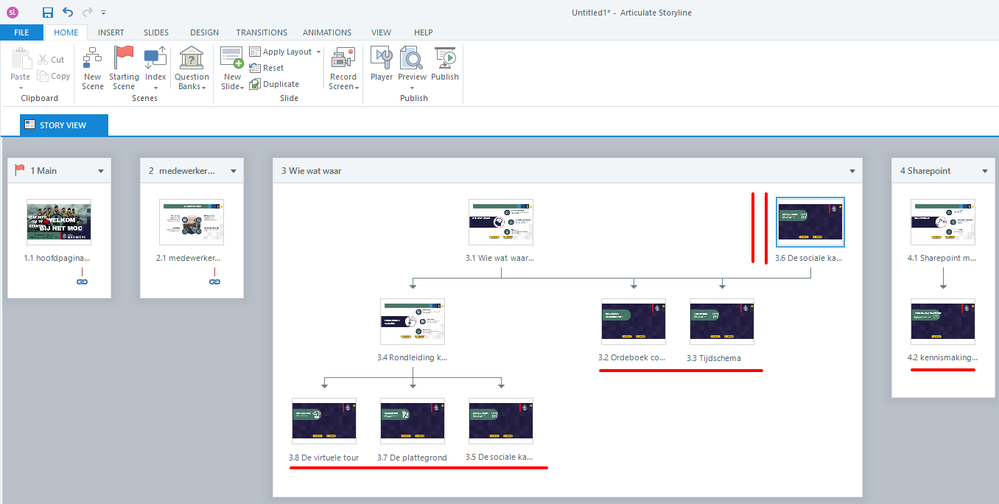Select slide 3.4 Rondleiding thumbnail
The width and height of the screenshot is (999, 504).
point(412,321)
